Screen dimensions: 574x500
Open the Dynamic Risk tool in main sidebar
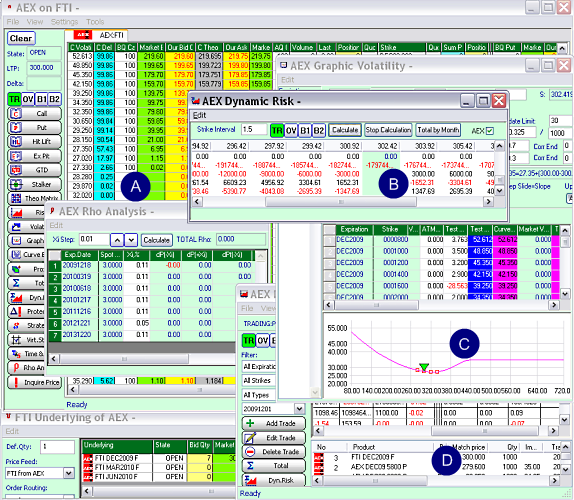tap(26, 297)
